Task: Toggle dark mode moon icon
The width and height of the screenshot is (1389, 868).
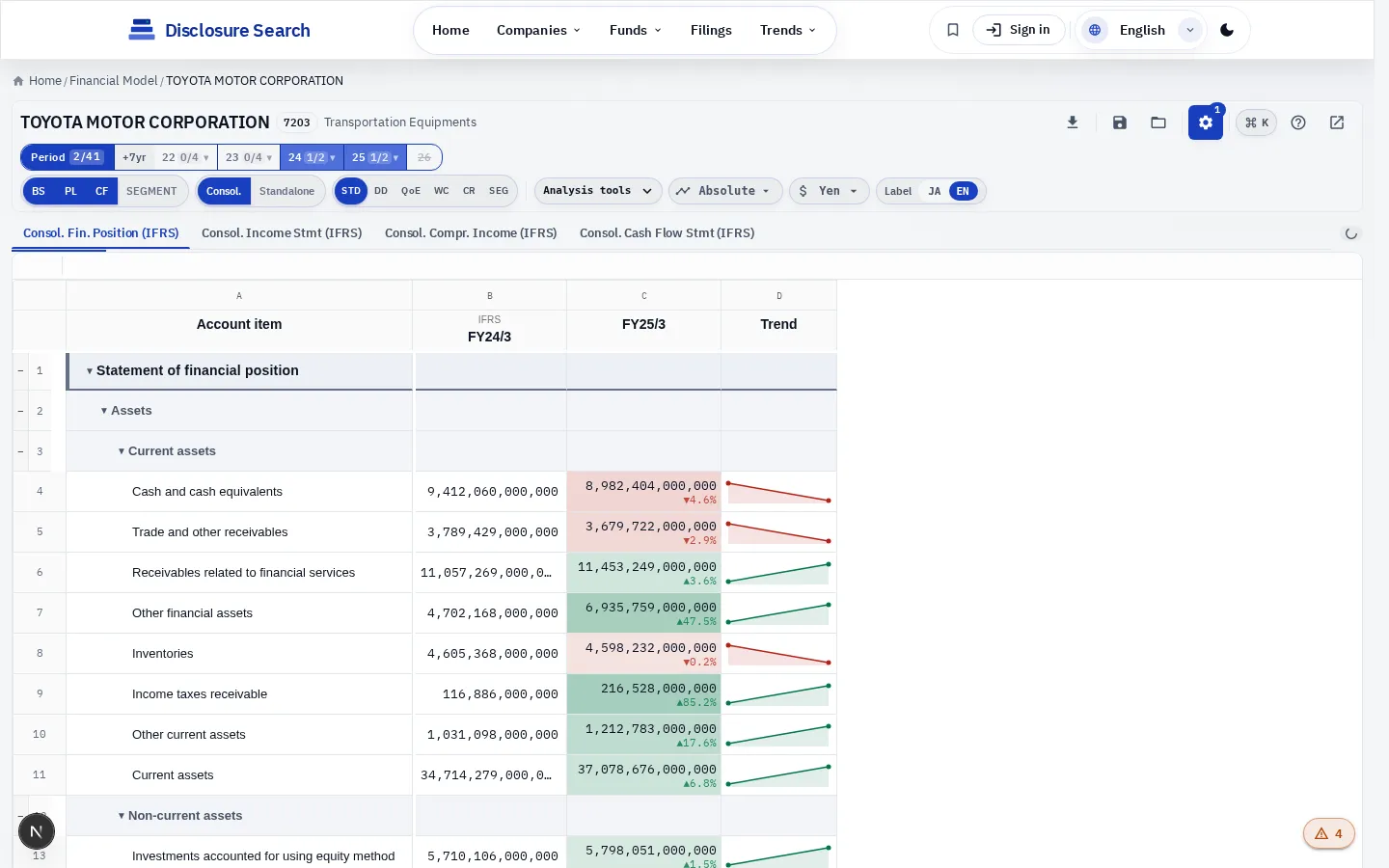Action: [x=1227, y=30]
